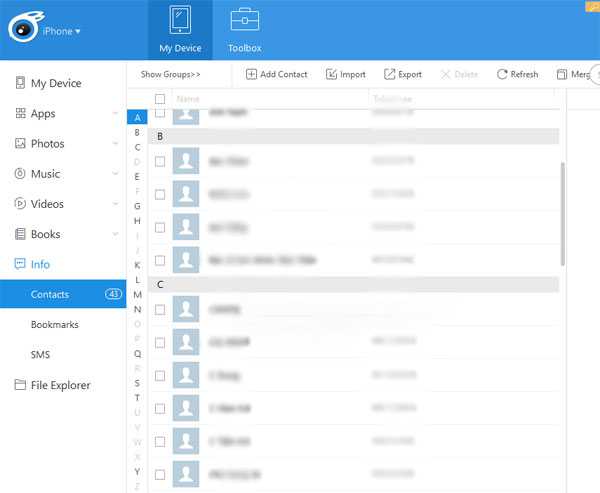Expand the Apps section arrow

tap(115, 113)
